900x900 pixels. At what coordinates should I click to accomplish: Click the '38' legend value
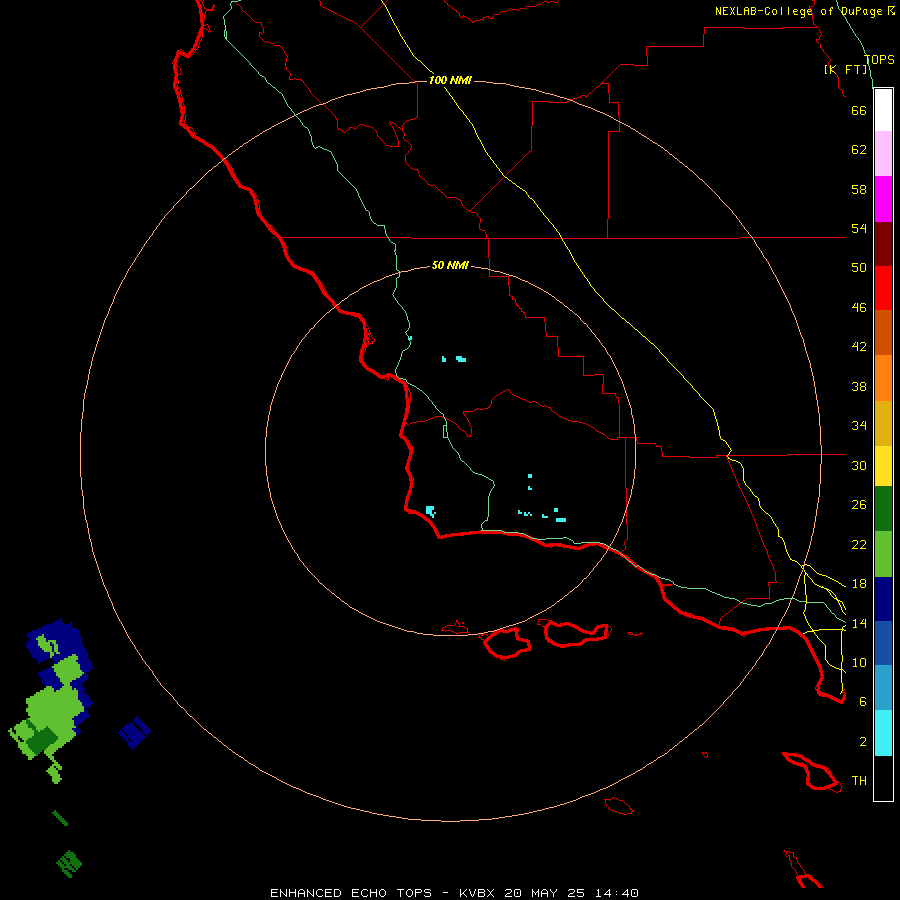click(859, 387)
